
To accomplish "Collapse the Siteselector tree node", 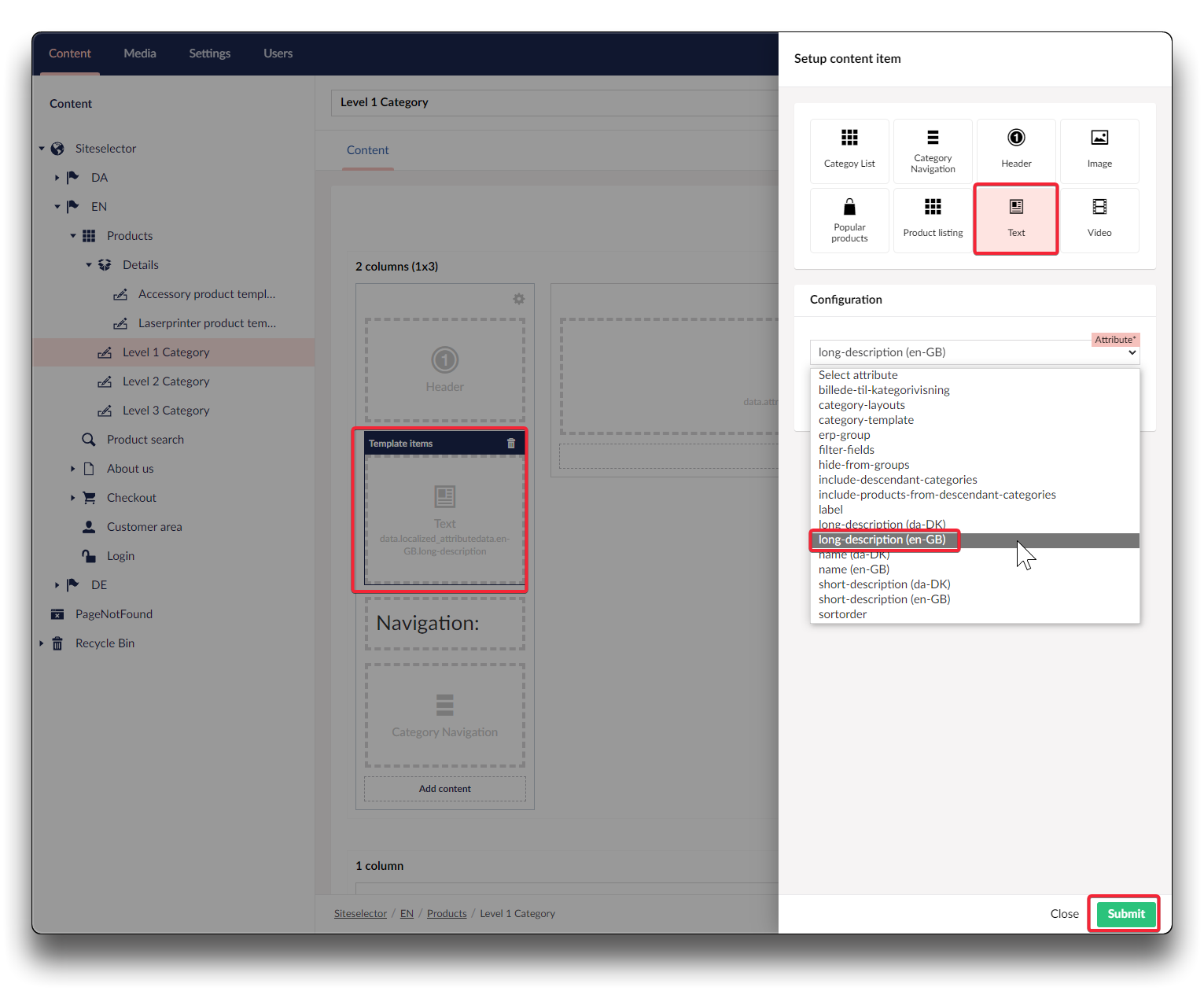I will (42, 149).
